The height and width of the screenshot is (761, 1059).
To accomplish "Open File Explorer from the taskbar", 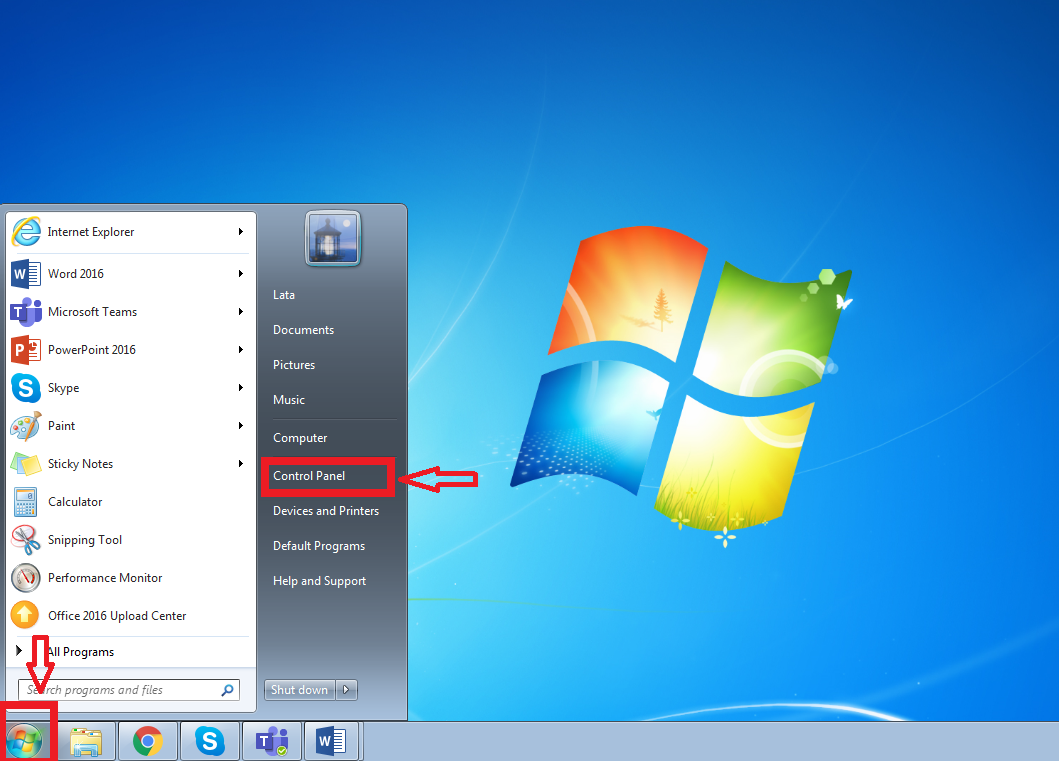I will pos(86,741).
